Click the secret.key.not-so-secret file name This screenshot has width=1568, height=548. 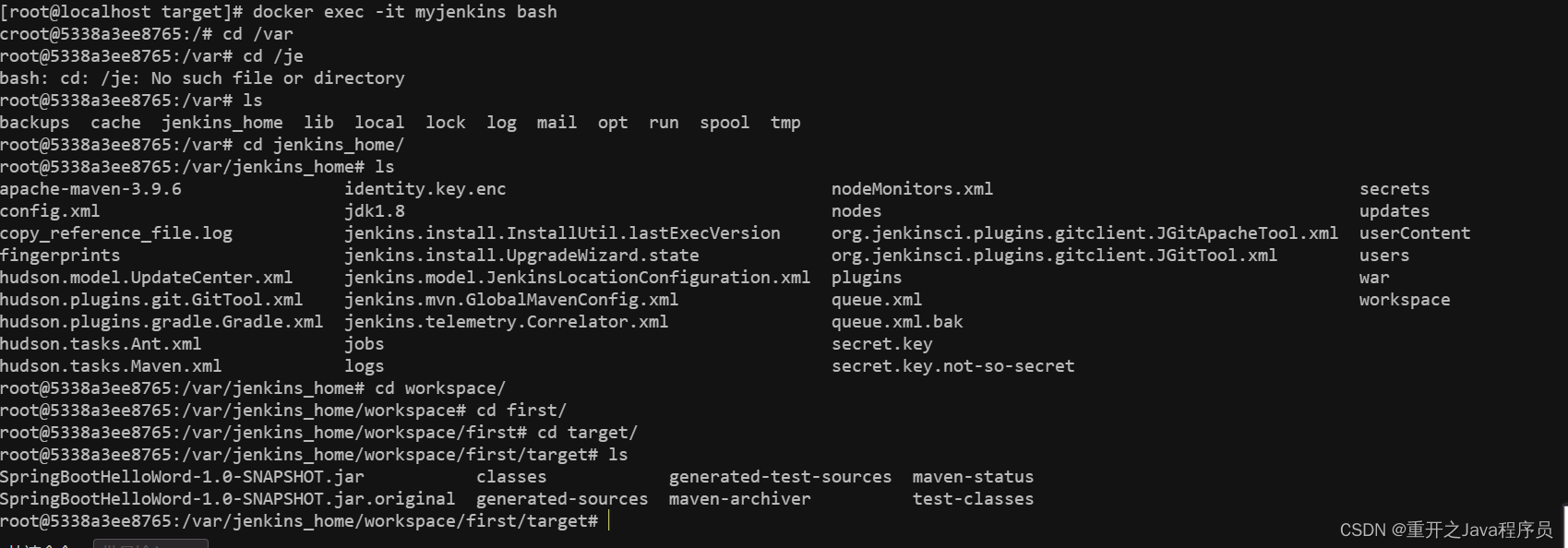pyautogui.click(x=952, y=366)
